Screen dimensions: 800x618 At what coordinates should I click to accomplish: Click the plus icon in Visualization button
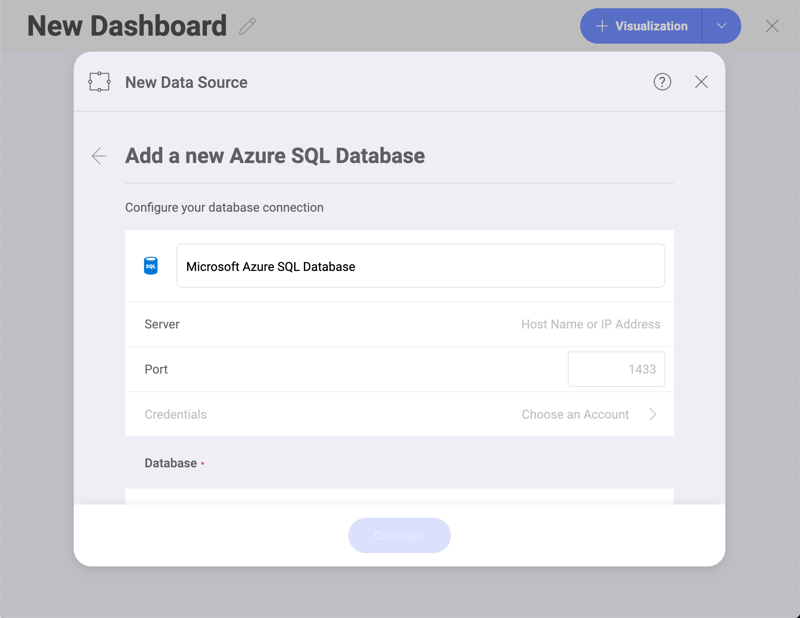[x=602, y=26]
